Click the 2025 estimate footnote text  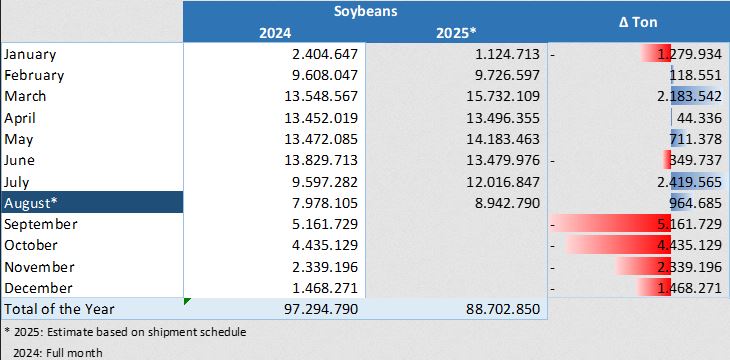coord(126,332)
